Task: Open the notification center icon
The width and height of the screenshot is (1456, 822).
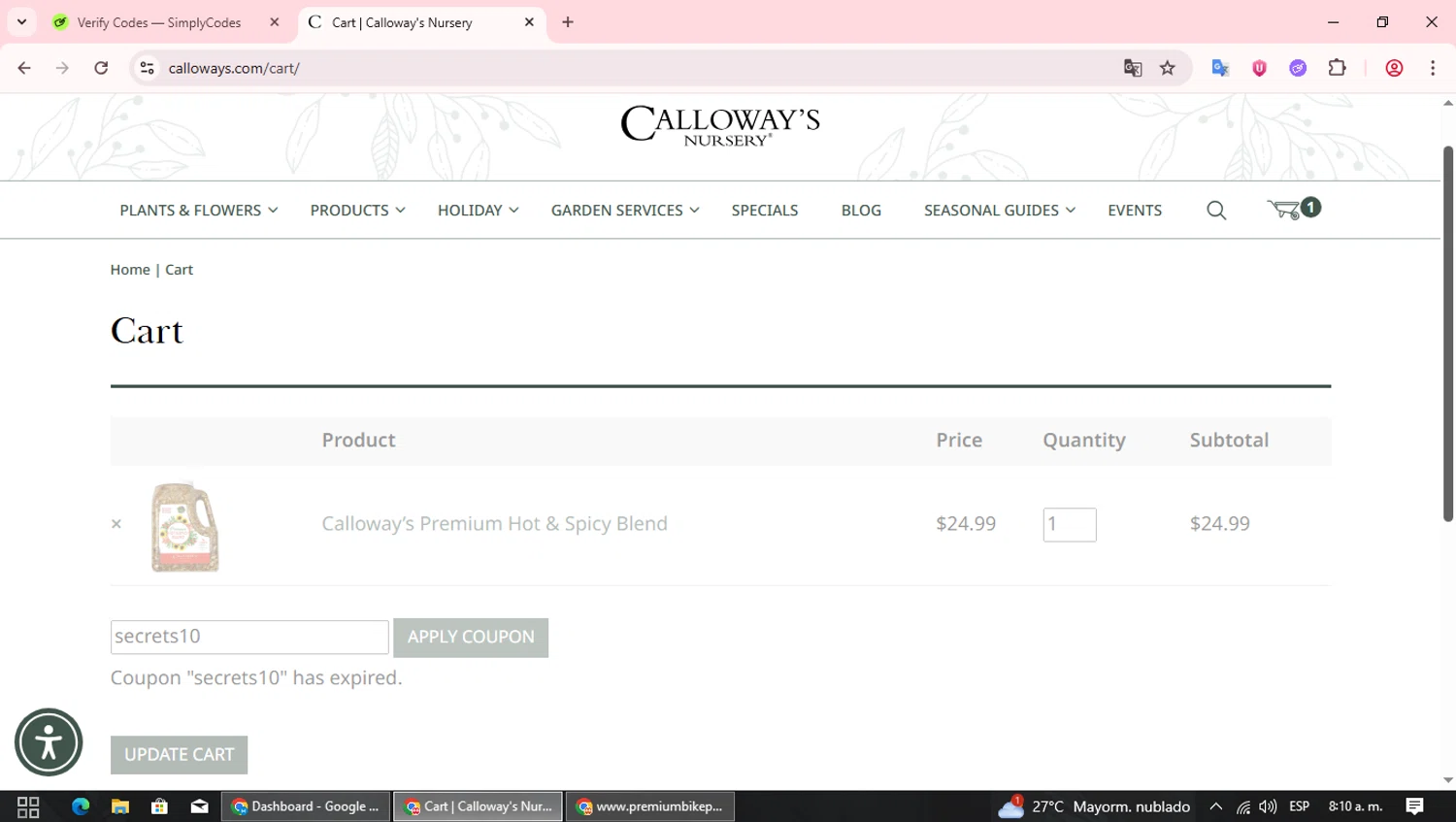Action: point(1415,806)
